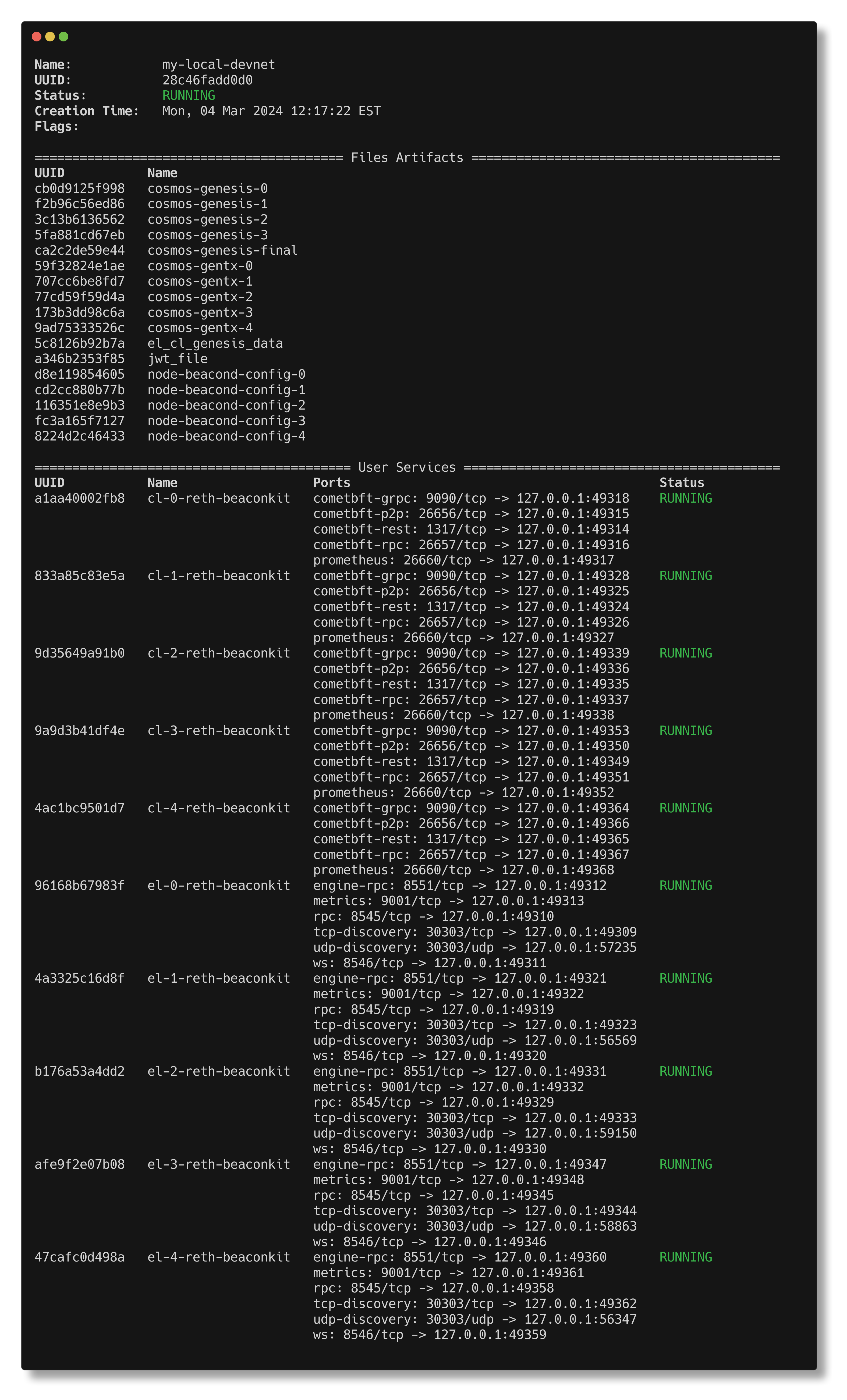The height and width of the screenshot is (1400, 847).
Task: Click the cosmos-gentx-2 artifact name
Action: pos(200,297)
